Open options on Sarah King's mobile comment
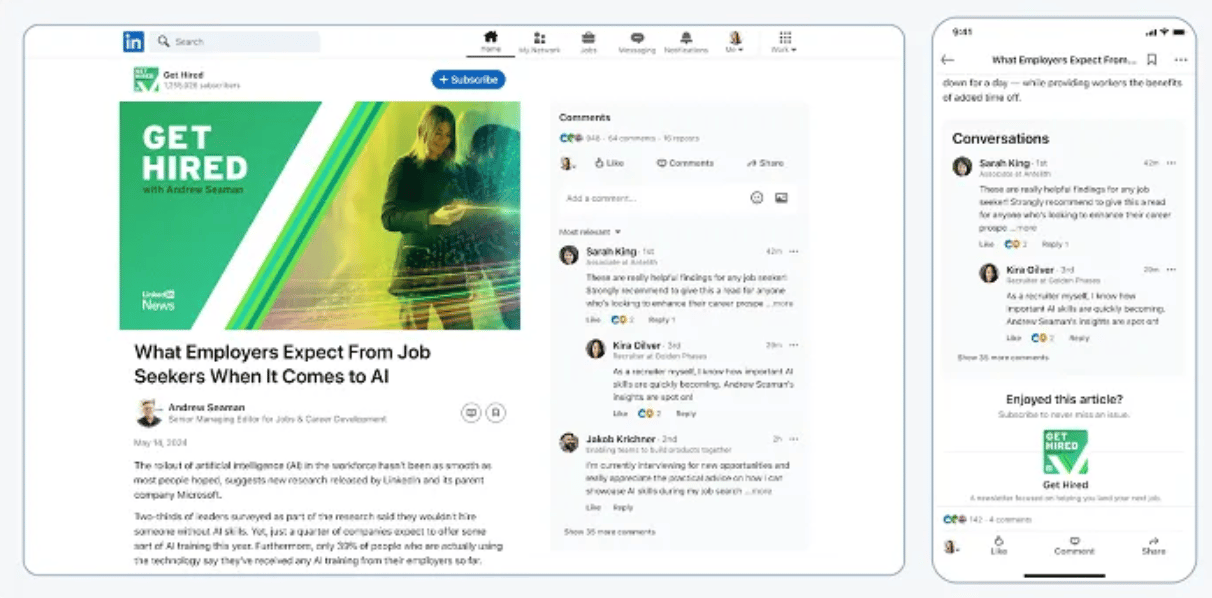Screen dimensions: 1212x598 pyautogui.click(x=1171, y=163)
